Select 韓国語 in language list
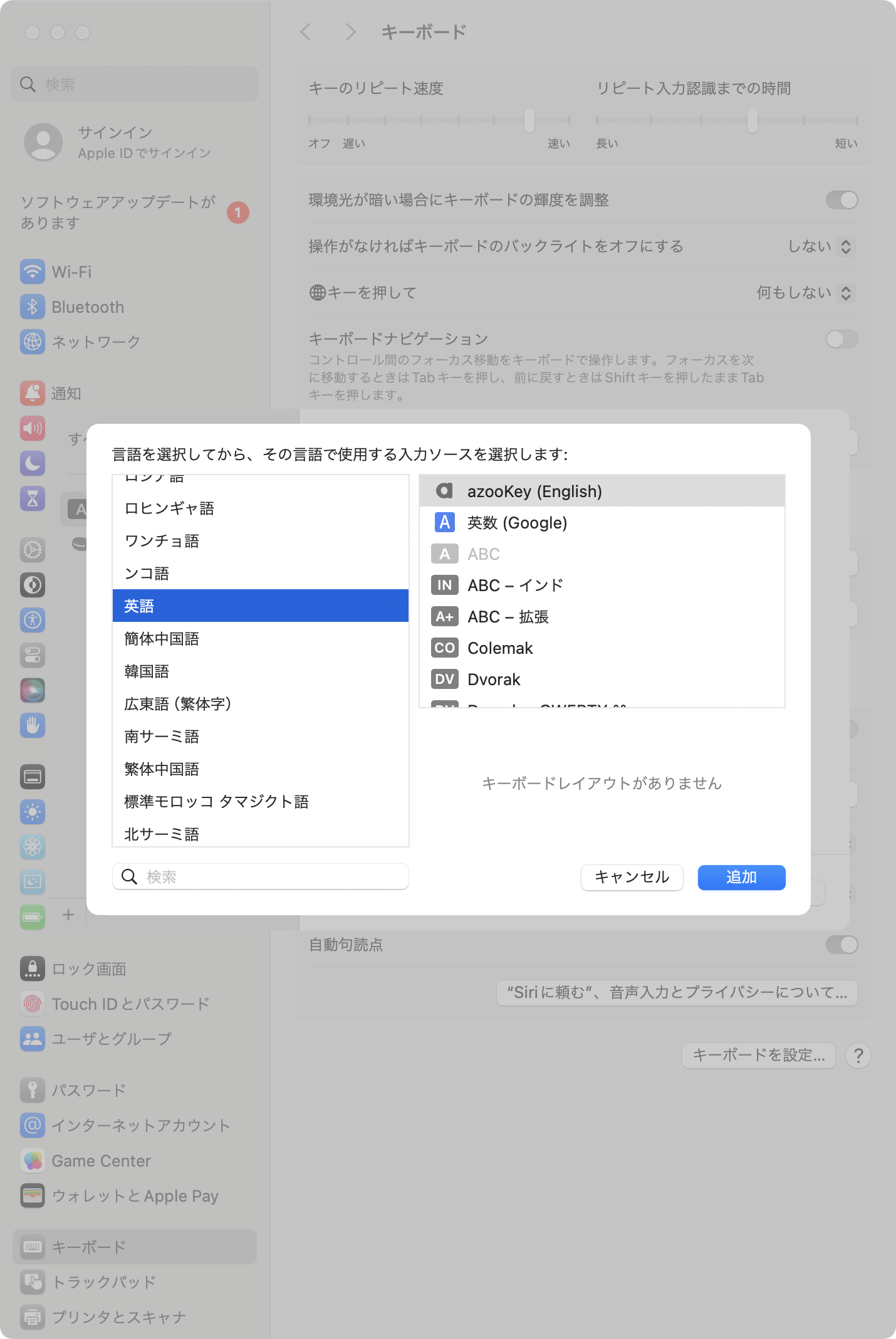 pyautogui.click(x=261, y=671)
